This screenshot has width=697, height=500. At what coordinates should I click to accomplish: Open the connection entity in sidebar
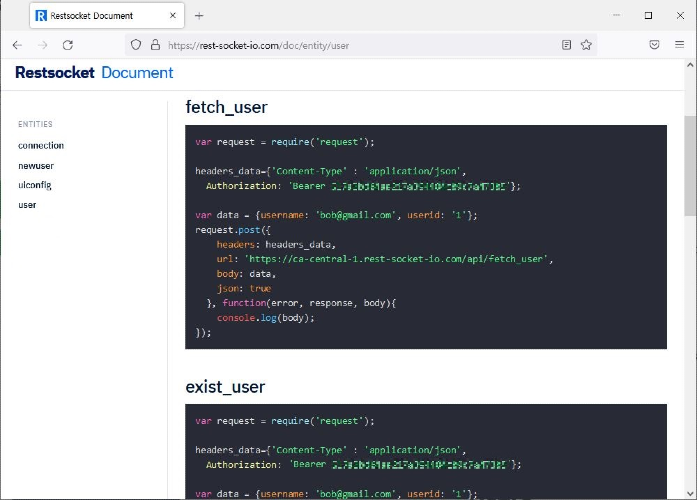click(x=41, y=146)
